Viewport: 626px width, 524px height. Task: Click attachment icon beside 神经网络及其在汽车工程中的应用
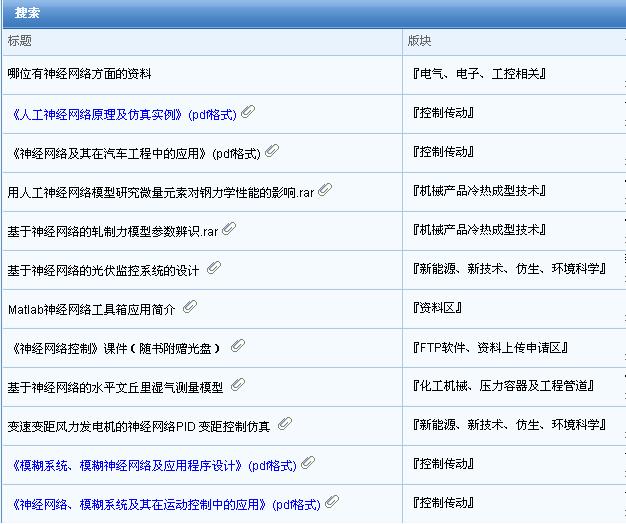(272, 151)
